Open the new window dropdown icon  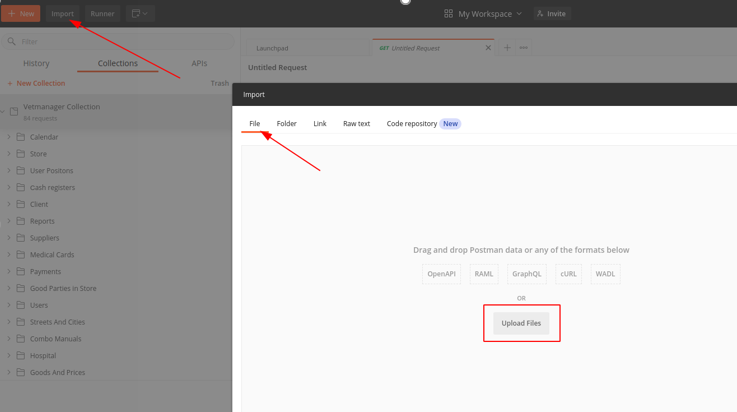pyautogui.click(x=140, y=14)
